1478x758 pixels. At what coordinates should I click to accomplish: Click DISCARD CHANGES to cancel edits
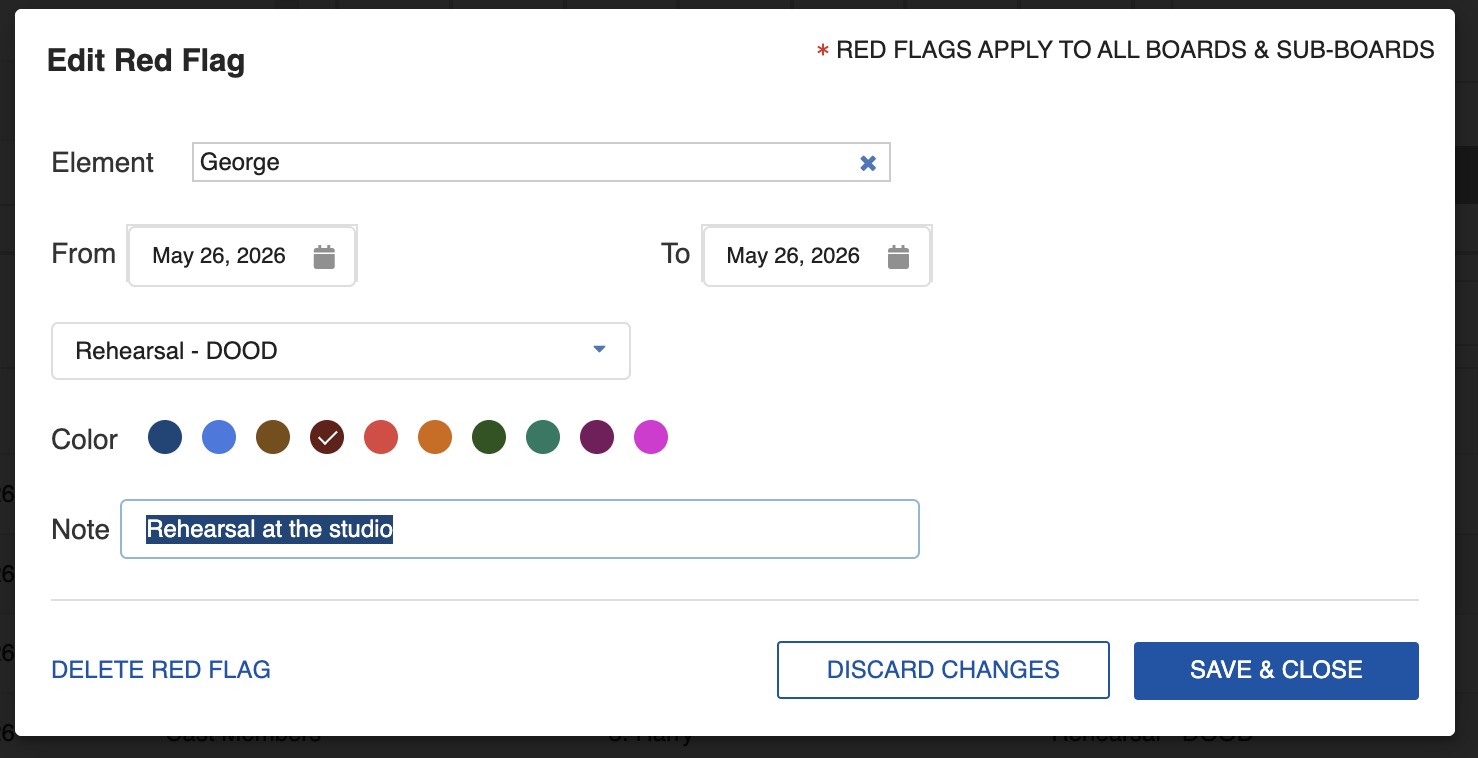942,670
